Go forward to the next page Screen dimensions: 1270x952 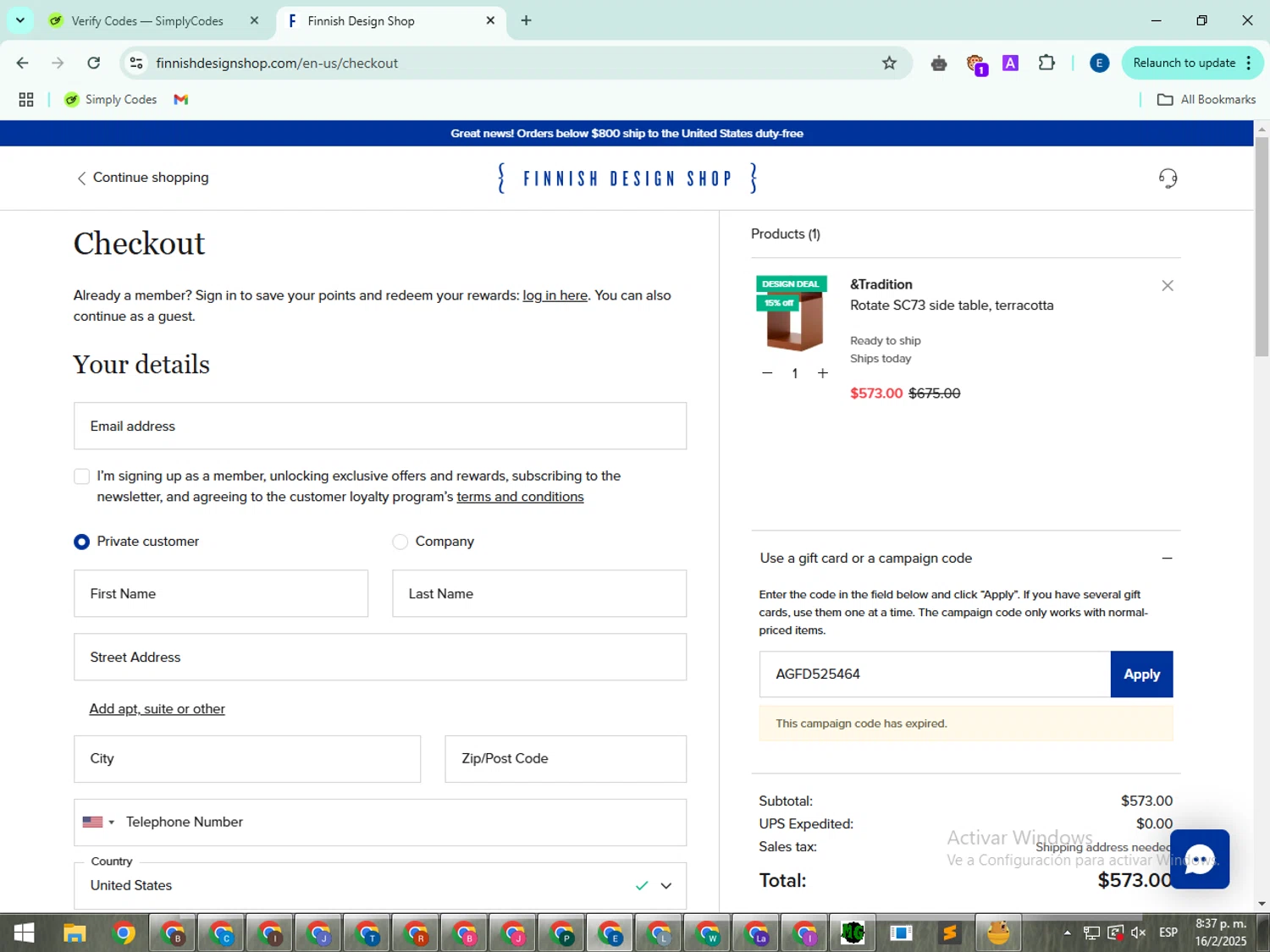click(x=58, y=63)
